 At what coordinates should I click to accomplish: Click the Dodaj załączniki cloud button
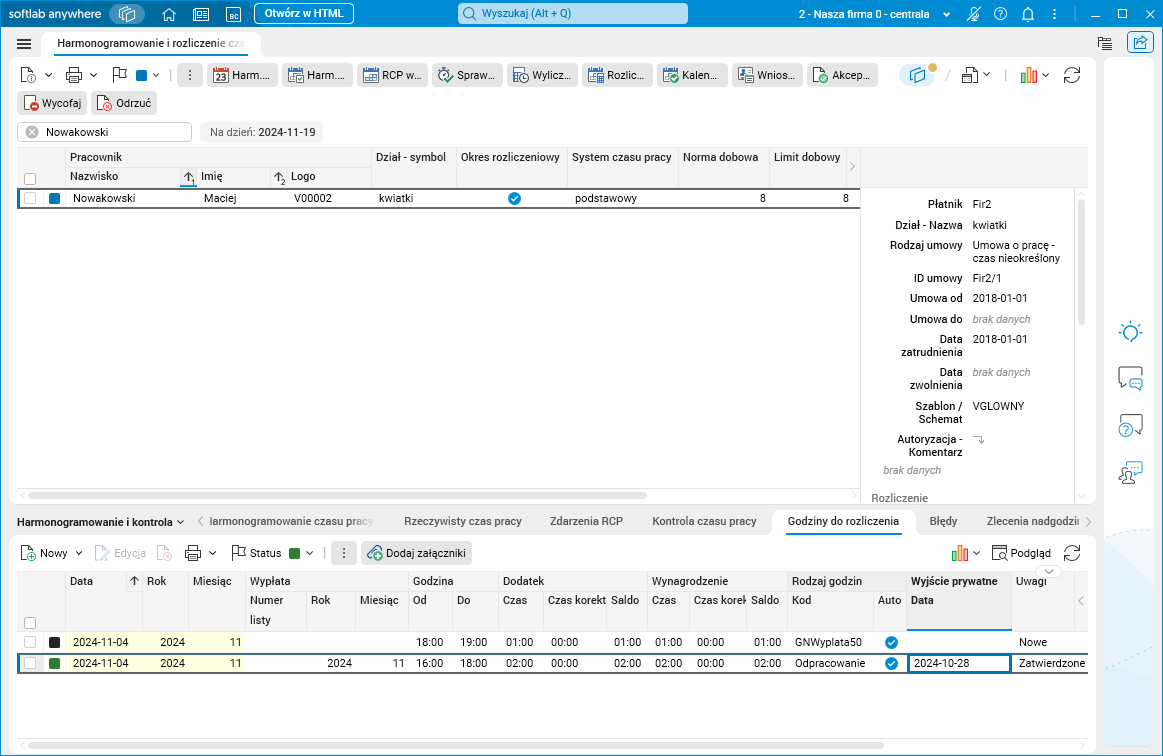click(x=417, y=553)
